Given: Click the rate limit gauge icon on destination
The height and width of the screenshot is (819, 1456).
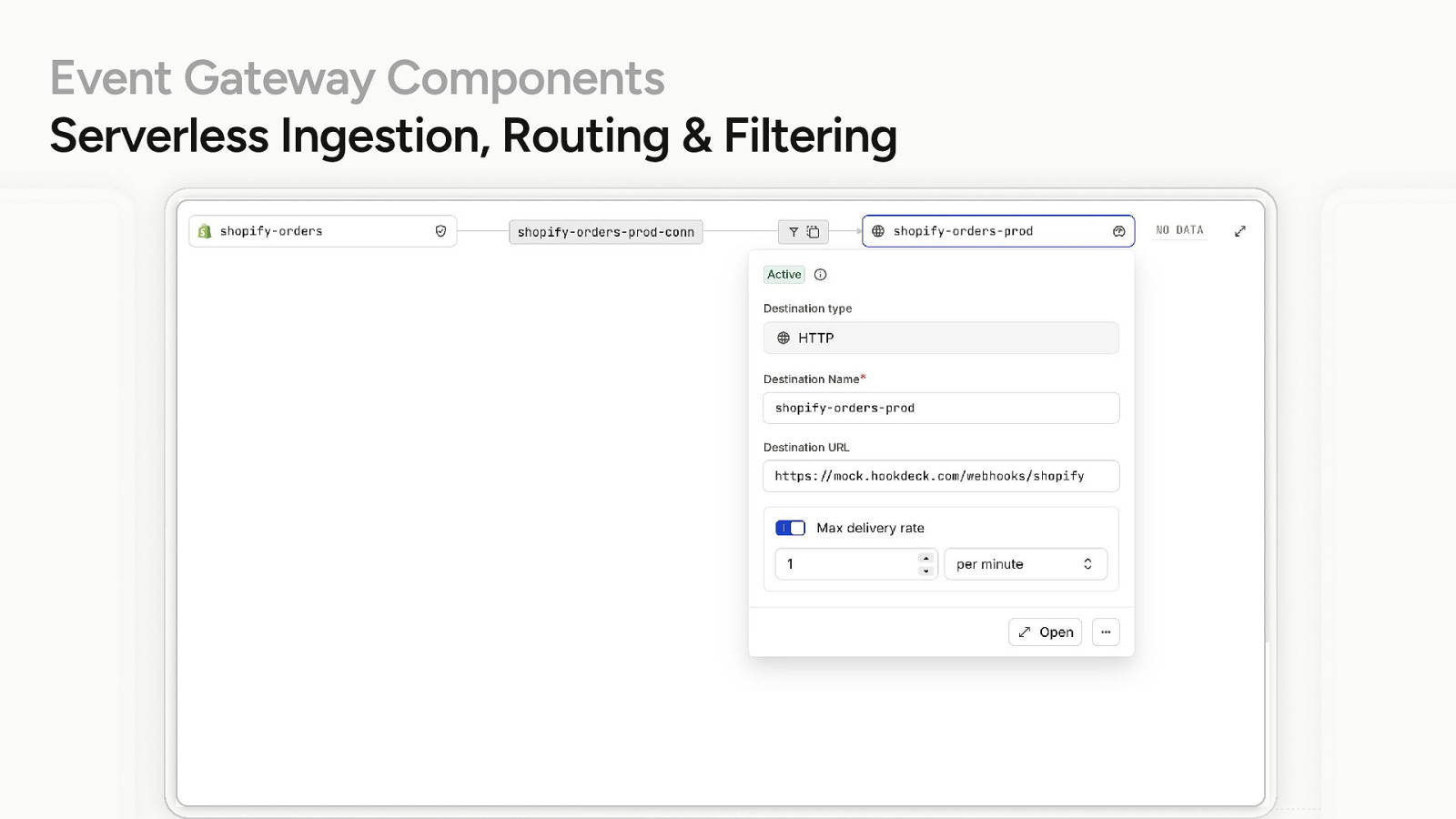Looking at the screenshot, I should (x=1118, y=231).
